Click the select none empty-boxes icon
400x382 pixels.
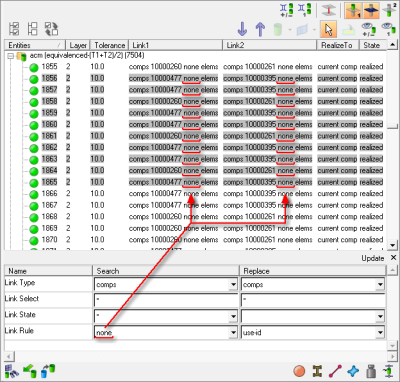pos(32,29)
